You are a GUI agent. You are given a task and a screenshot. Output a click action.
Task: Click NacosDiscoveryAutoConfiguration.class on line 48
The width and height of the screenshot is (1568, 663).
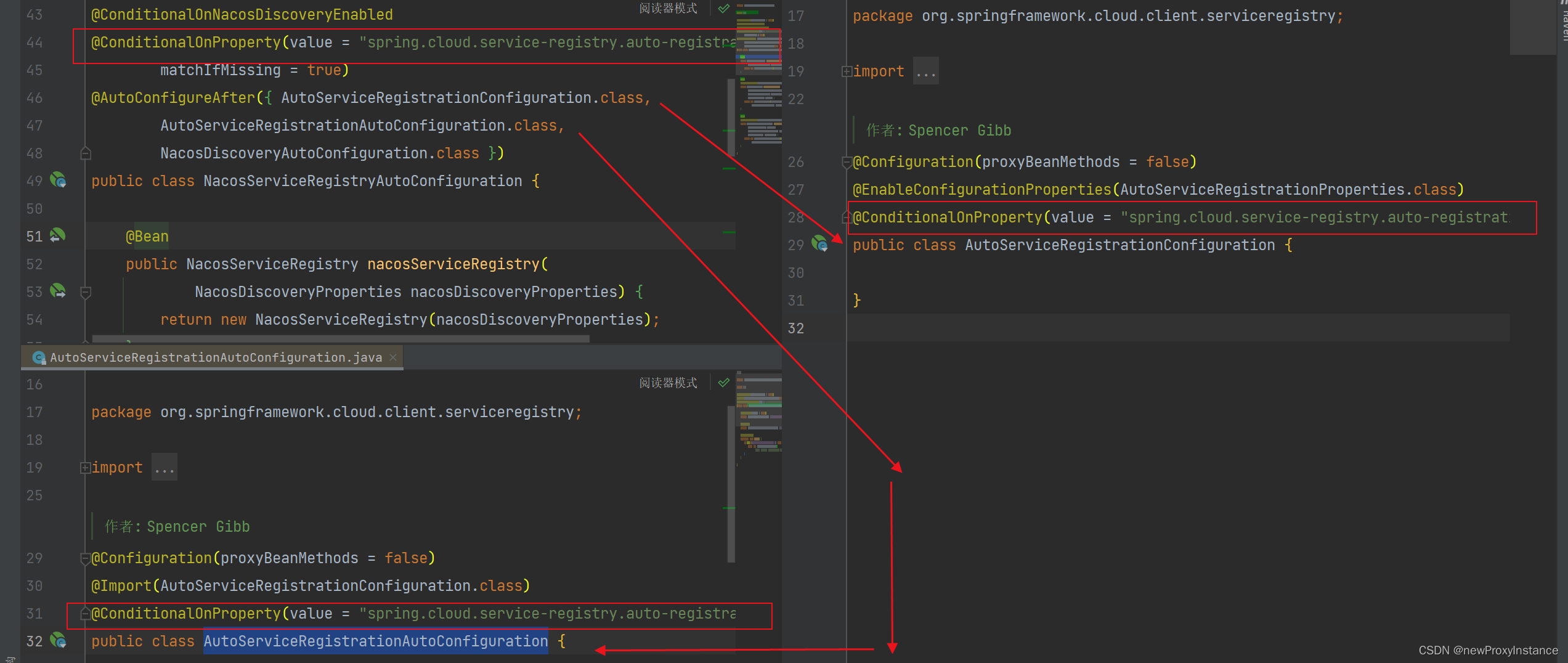coord(320,153)
